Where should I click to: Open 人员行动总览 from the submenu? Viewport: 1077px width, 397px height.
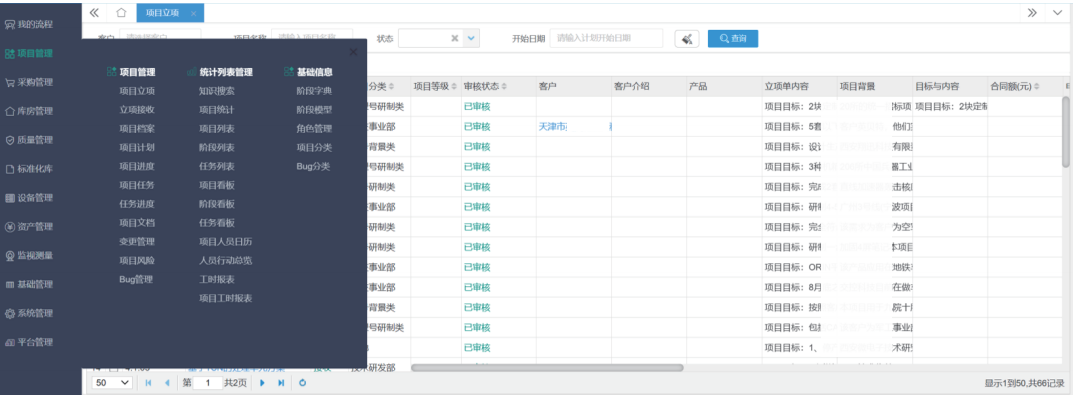(225, 260)
